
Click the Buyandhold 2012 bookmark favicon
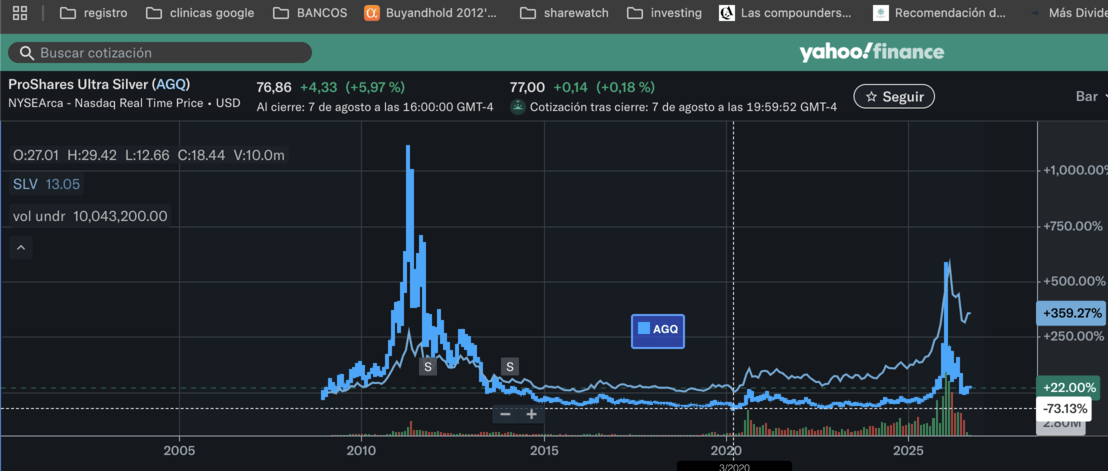(x=372, y=13)
